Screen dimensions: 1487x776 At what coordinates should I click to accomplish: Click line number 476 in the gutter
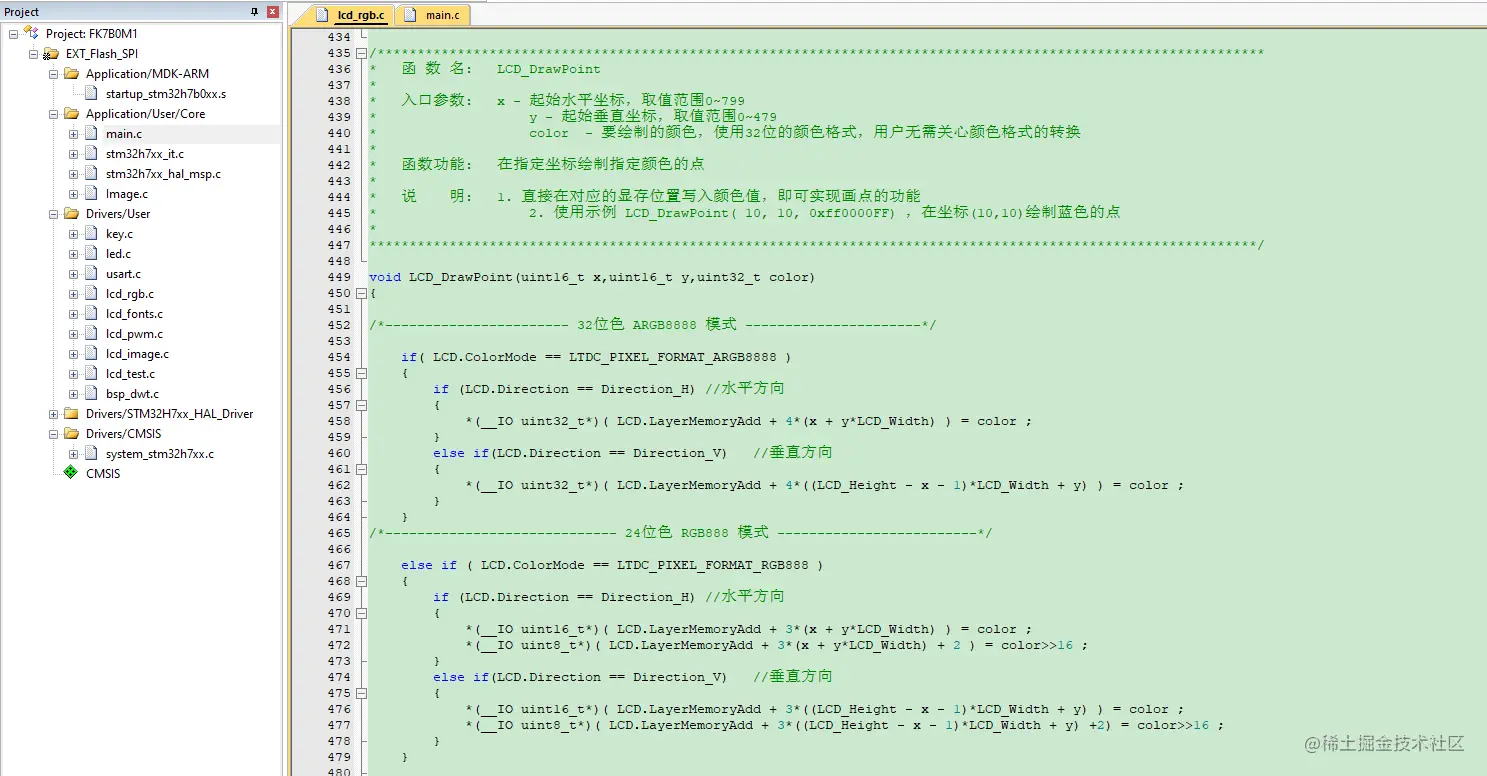click(339, 709)
